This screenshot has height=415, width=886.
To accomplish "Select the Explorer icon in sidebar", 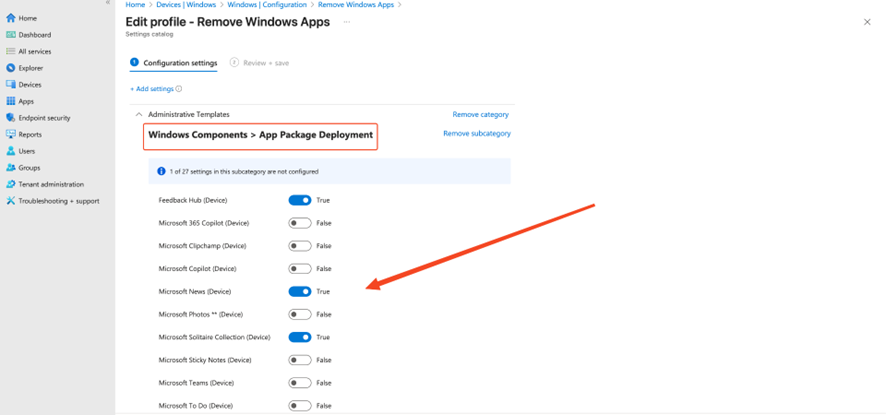I will pos(11,68).
